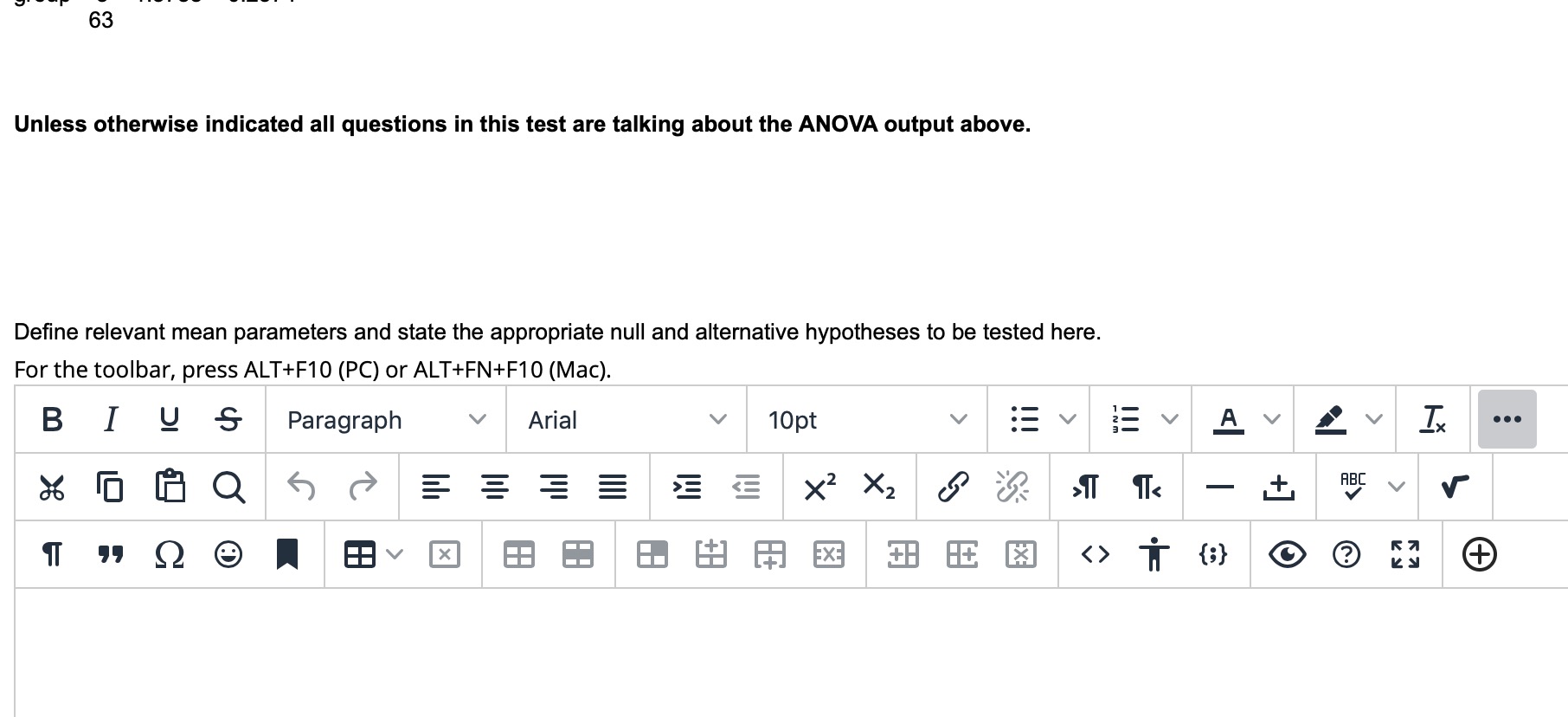Image resolution: width=1568 pixels, height=717 pixels.
Task: Expand table options arrow
Action: 395,554
